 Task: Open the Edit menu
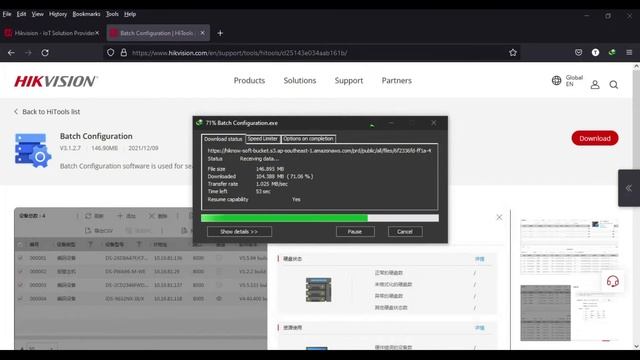click(x=21, y=14)
